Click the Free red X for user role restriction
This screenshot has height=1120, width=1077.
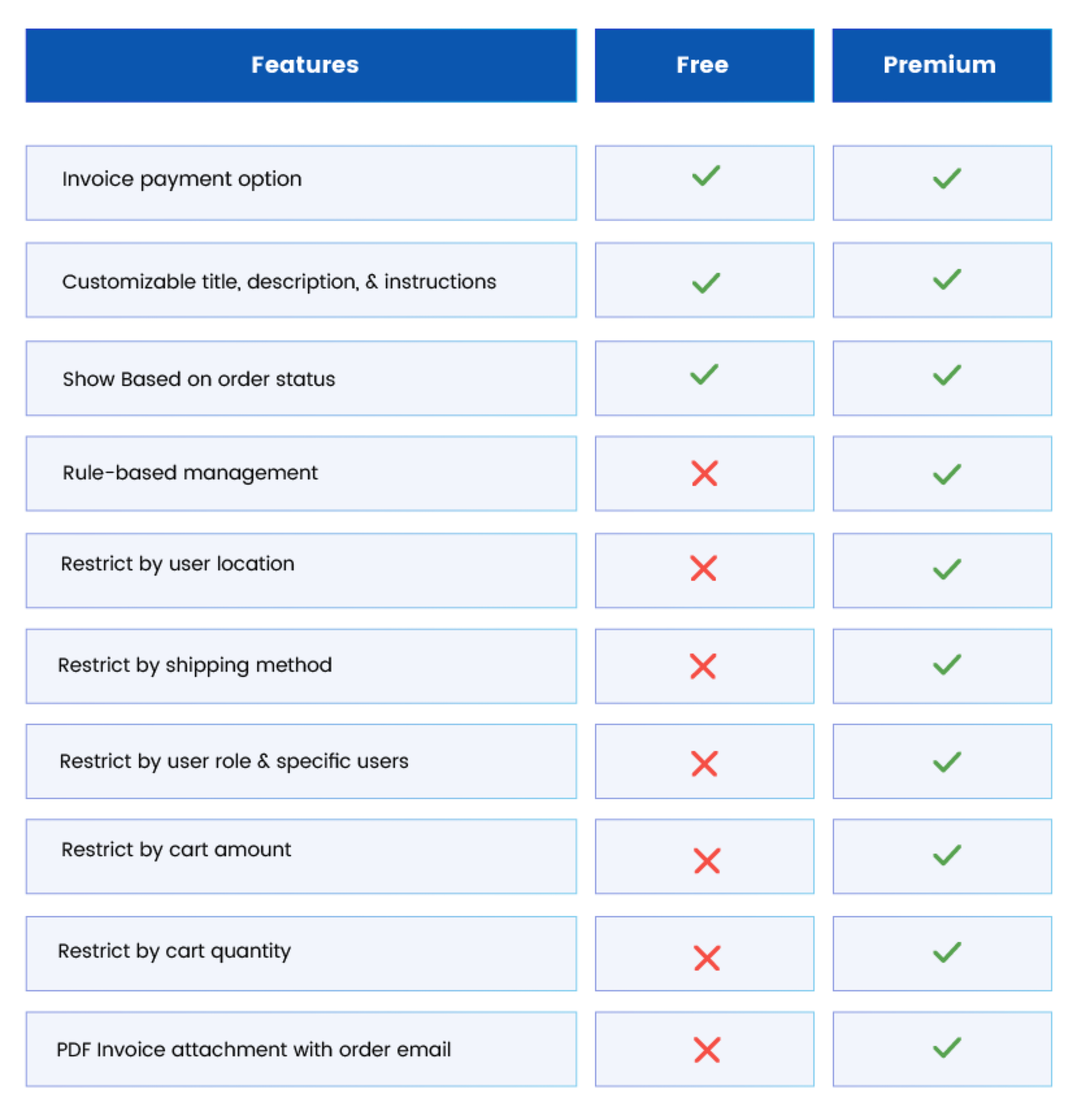pos(704,763)
